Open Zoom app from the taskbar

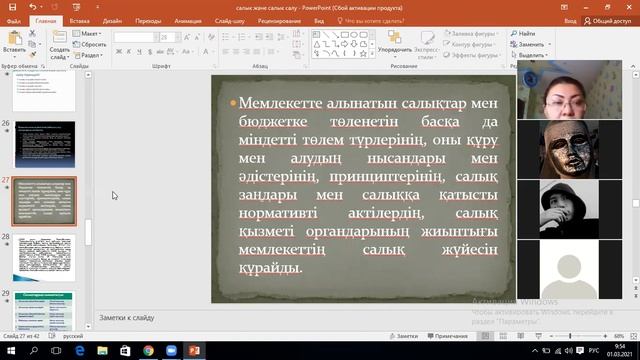click(171, 351)
